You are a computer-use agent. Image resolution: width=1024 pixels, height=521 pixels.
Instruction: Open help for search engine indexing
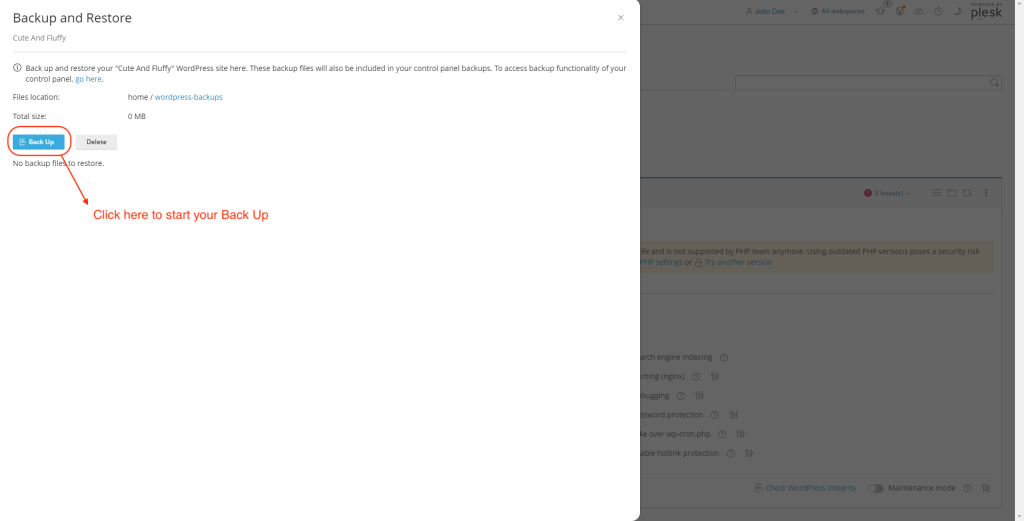[x=724, y=358]
